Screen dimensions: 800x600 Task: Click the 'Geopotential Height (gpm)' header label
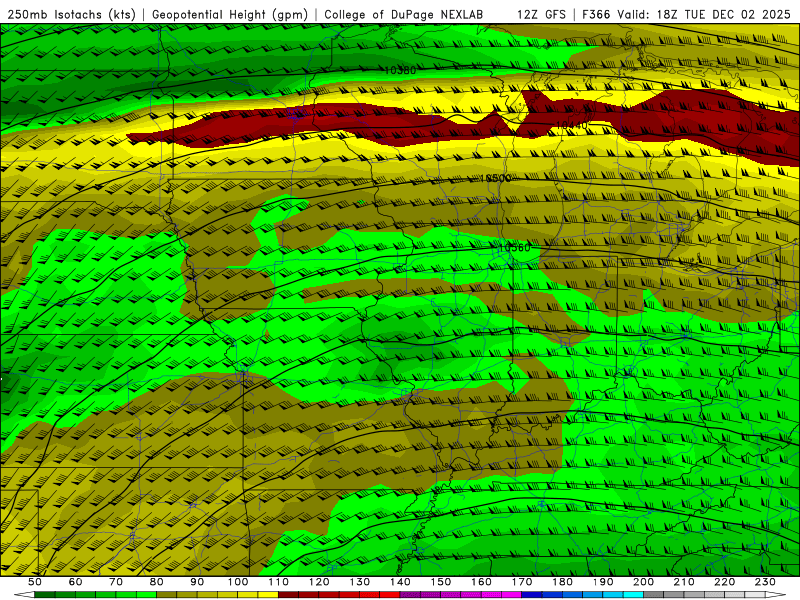tap(230, 14)
